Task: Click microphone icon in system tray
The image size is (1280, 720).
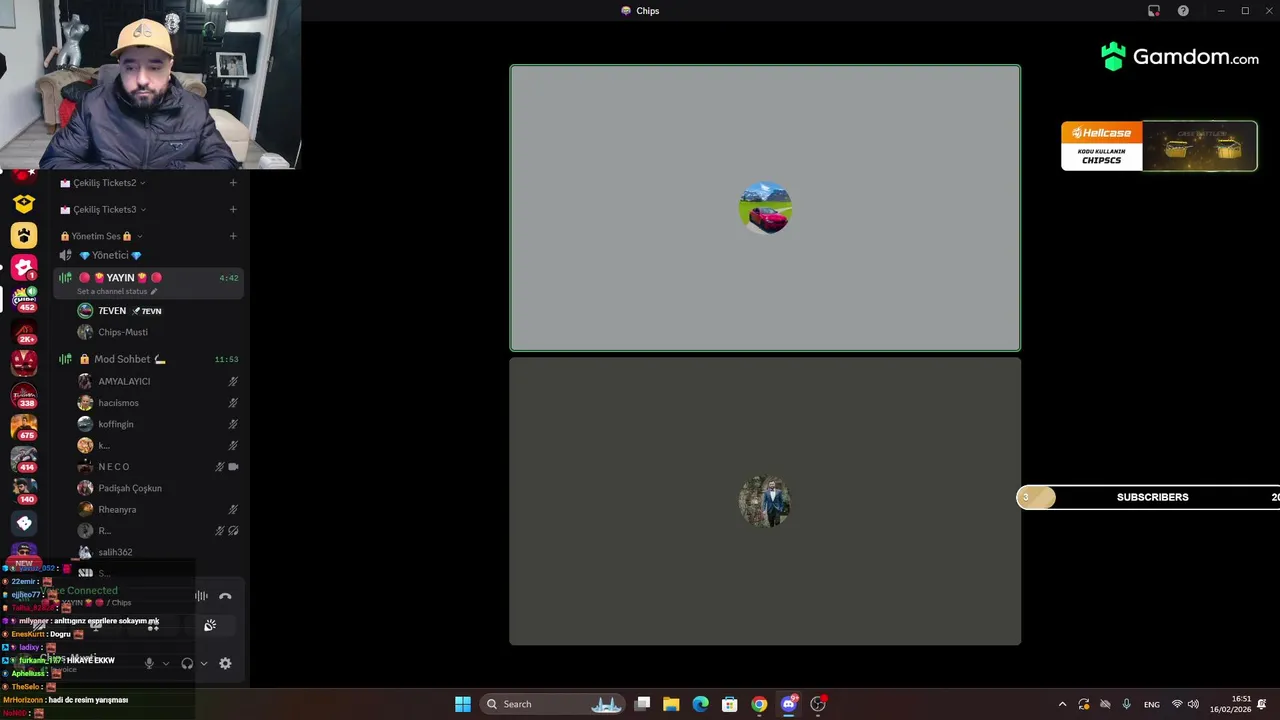Action: click(1127, 704)
